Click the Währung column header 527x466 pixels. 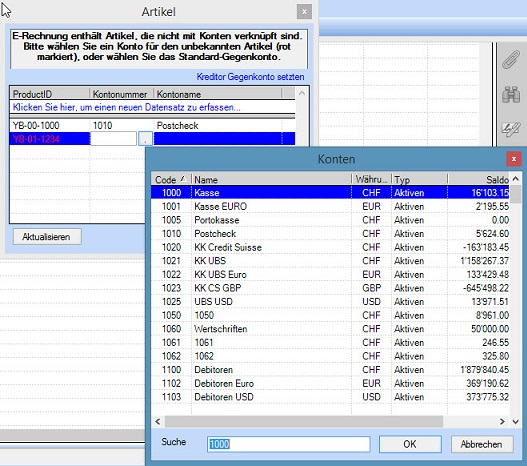(372, 179)
